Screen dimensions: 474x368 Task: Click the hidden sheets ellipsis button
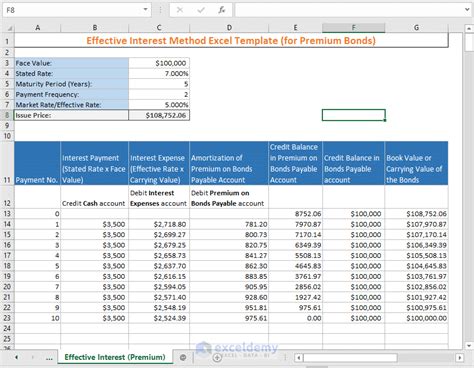(x=49, y=358)
